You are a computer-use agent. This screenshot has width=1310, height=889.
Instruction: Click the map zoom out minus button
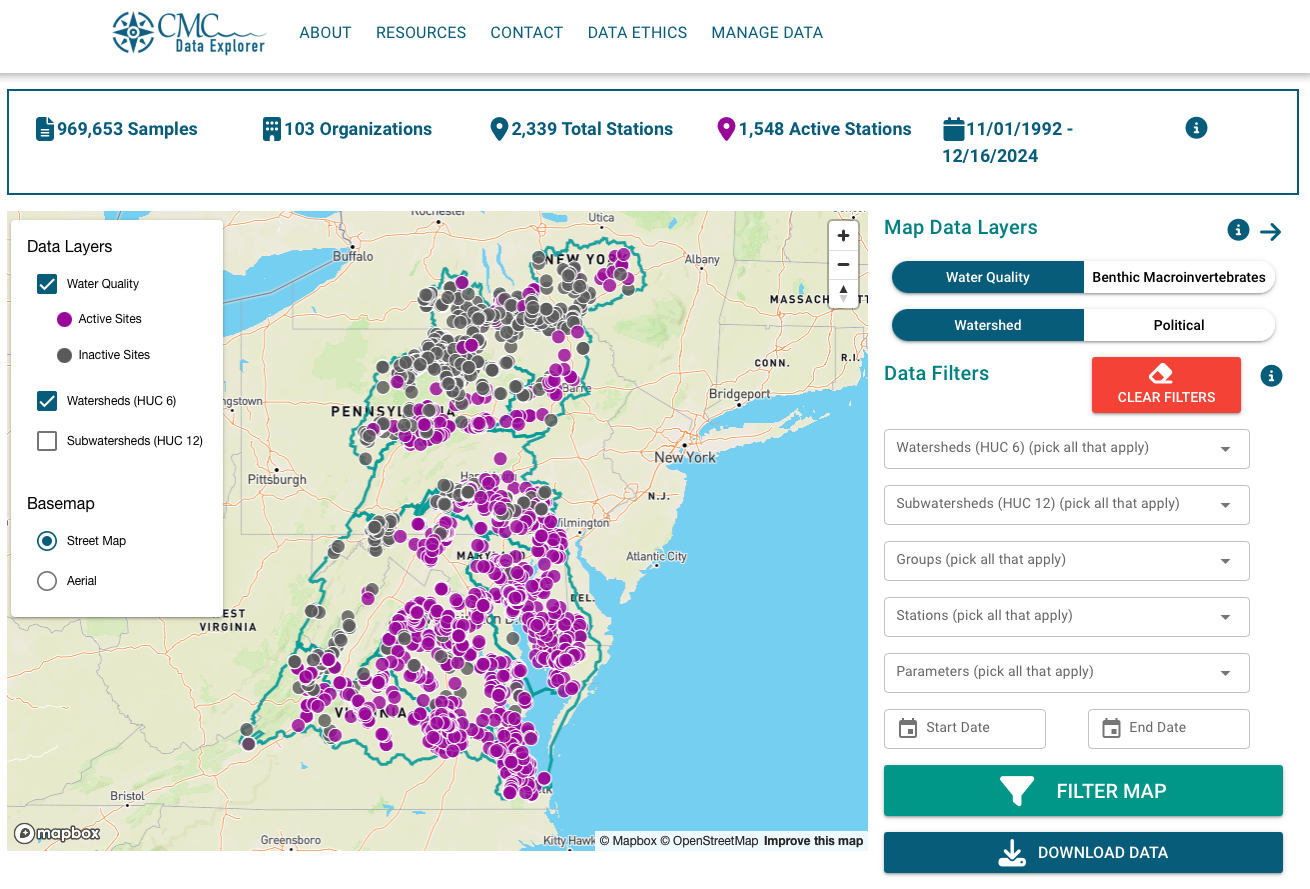click(x=843, y=265)
